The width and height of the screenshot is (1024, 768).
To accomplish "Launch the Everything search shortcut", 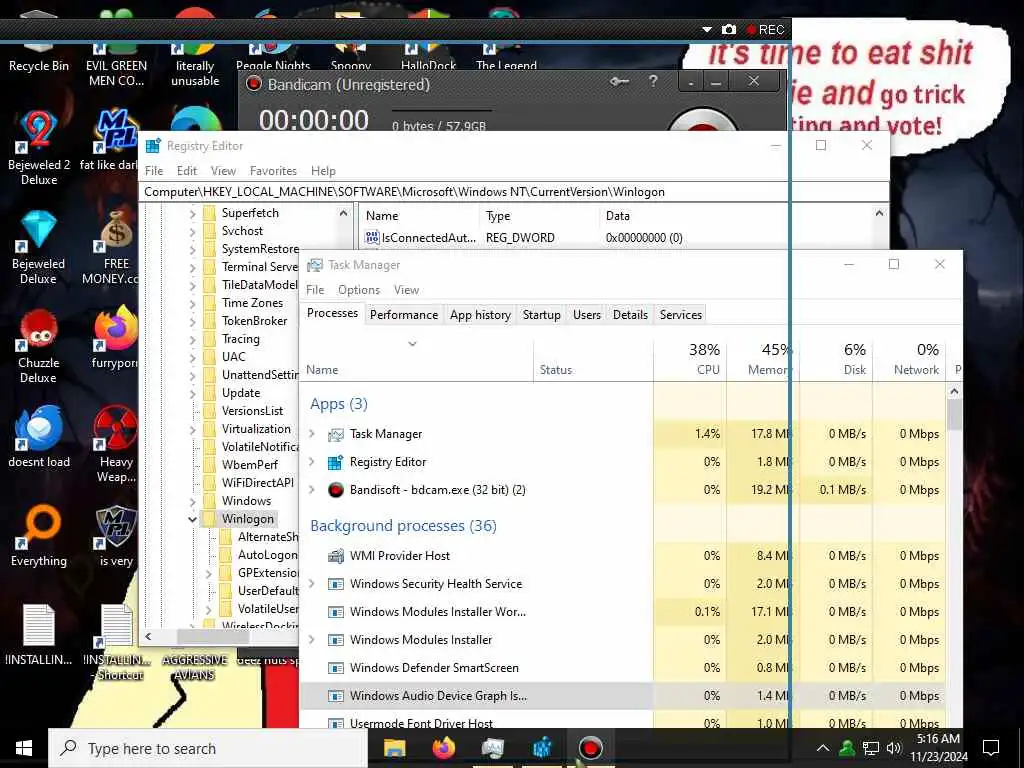I will coord(39,536).
